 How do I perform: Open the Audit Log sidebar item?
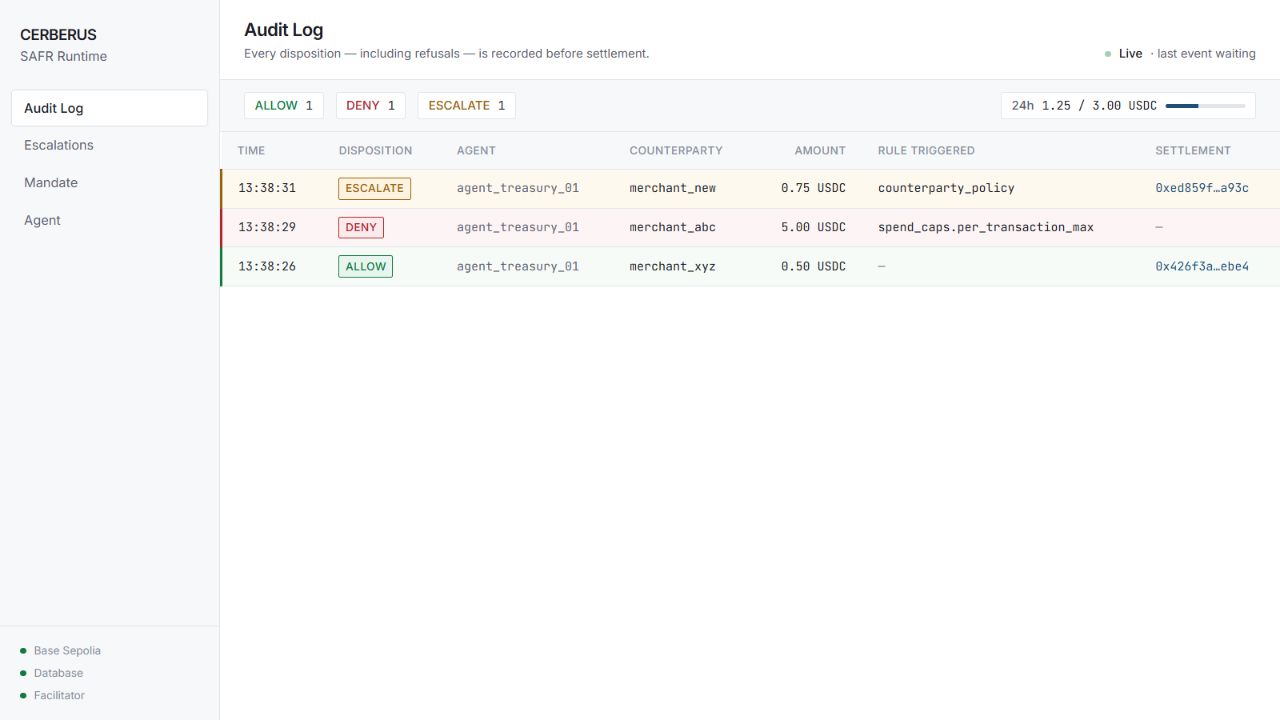(109, 108)
